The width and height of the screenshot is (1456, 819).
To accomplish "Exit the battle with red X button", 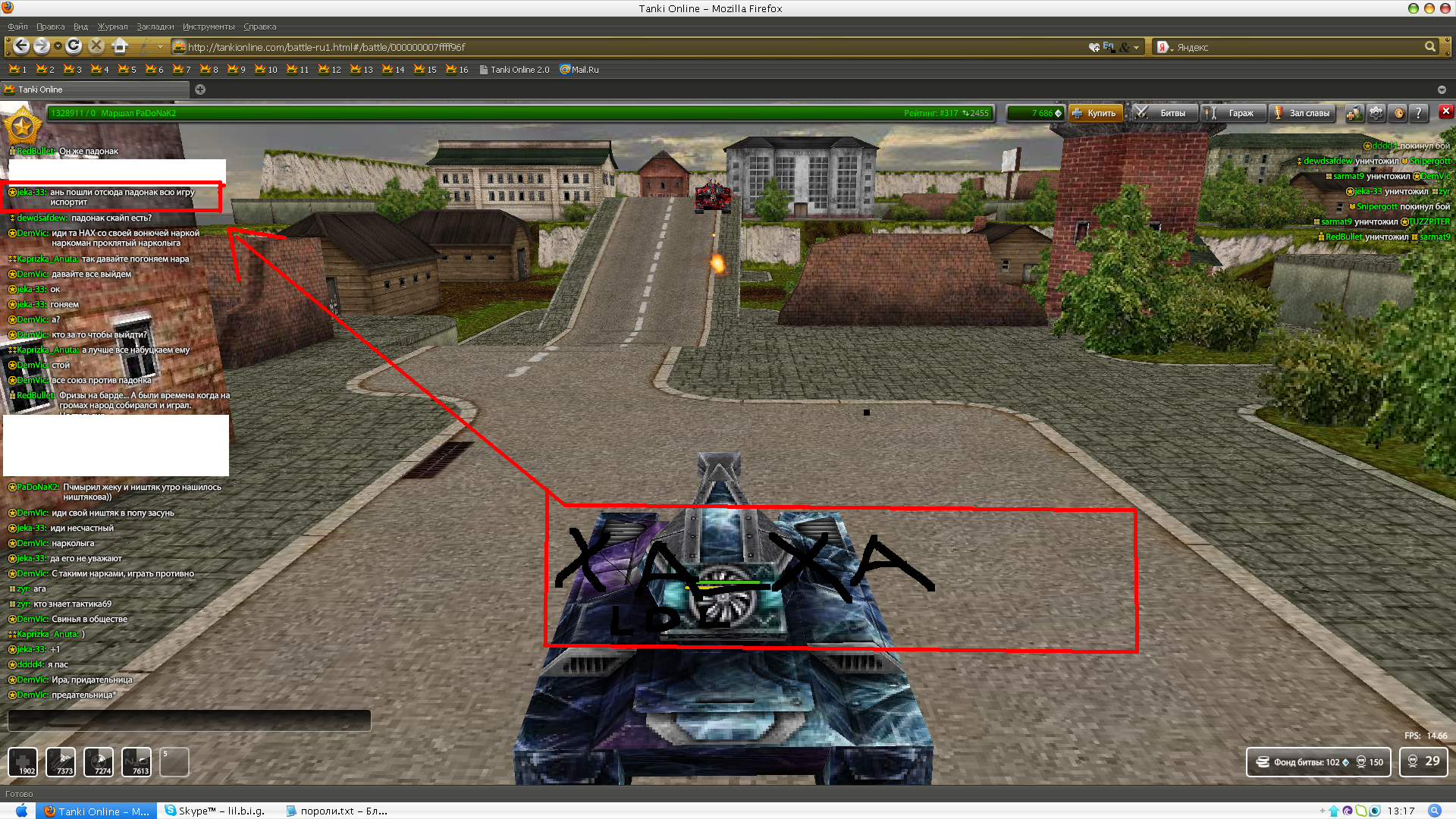I will [x=1446, y=111].
